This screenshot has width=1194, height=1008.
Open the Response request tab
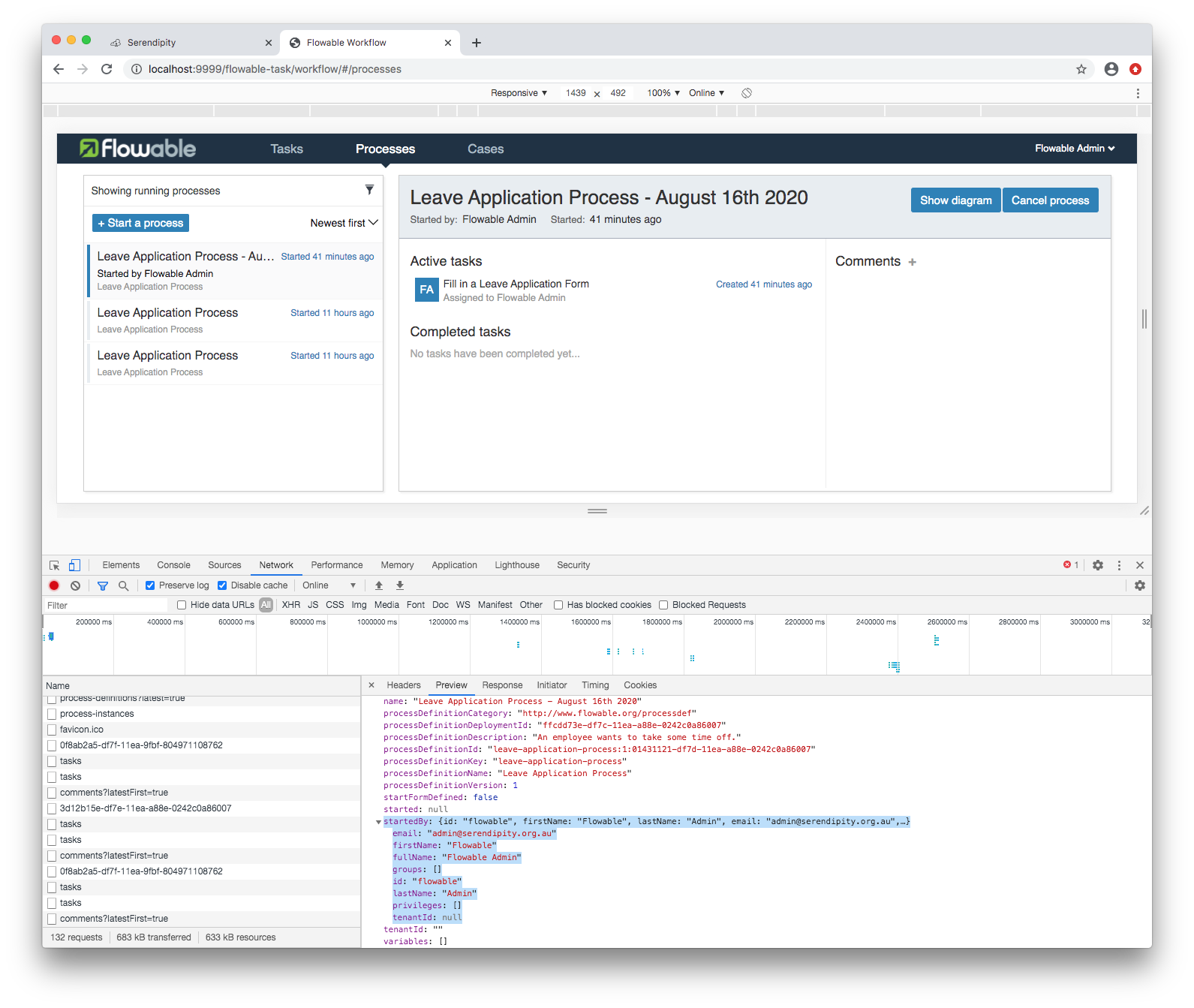502,685
